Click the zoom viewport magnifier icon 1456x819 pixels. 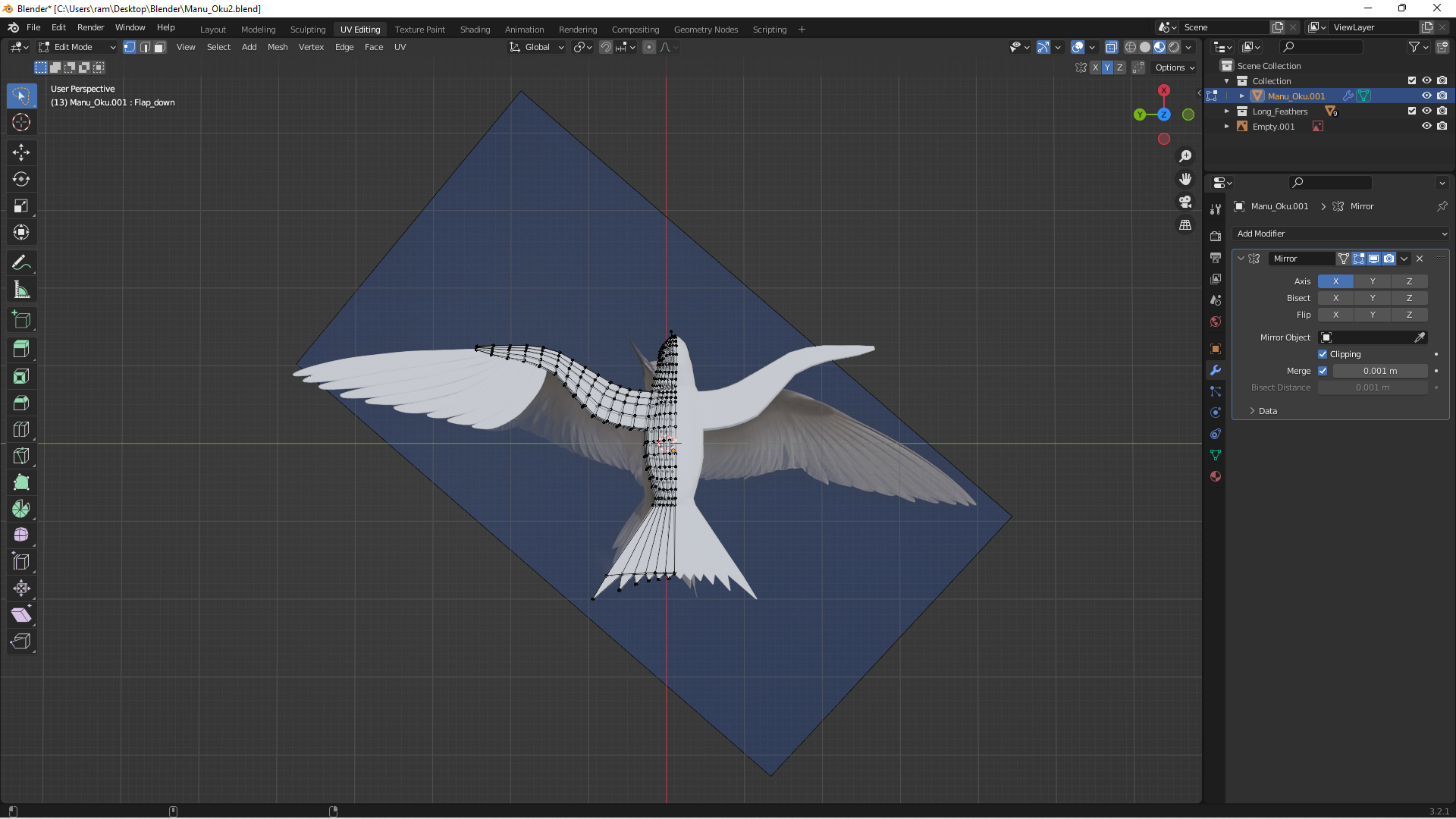click(1185, 156)
